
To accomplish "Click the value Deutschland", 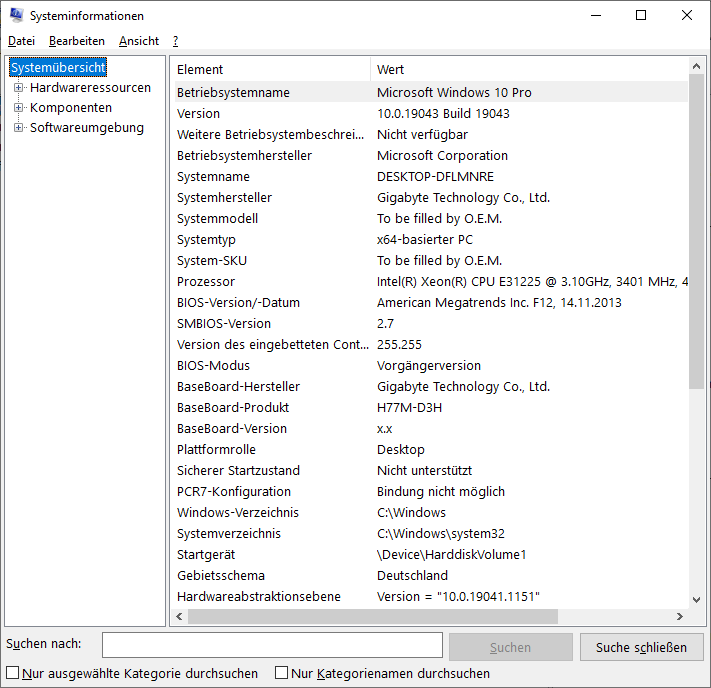I will tap(412, 576).
